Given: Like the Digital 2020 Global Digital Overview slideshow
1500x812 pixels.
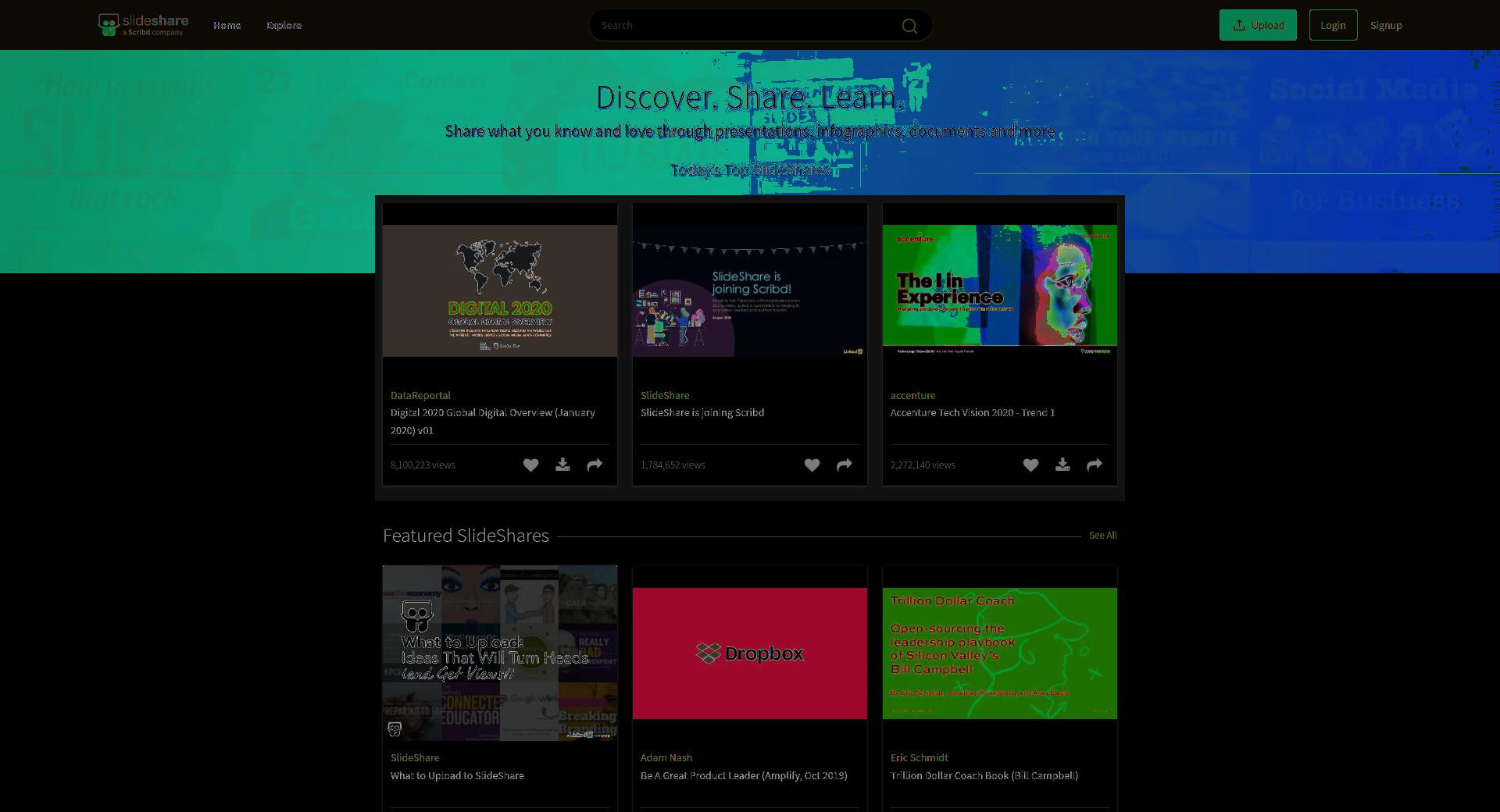Looking at the screenshot, I should pyautogui.click(x=530, y=465).
